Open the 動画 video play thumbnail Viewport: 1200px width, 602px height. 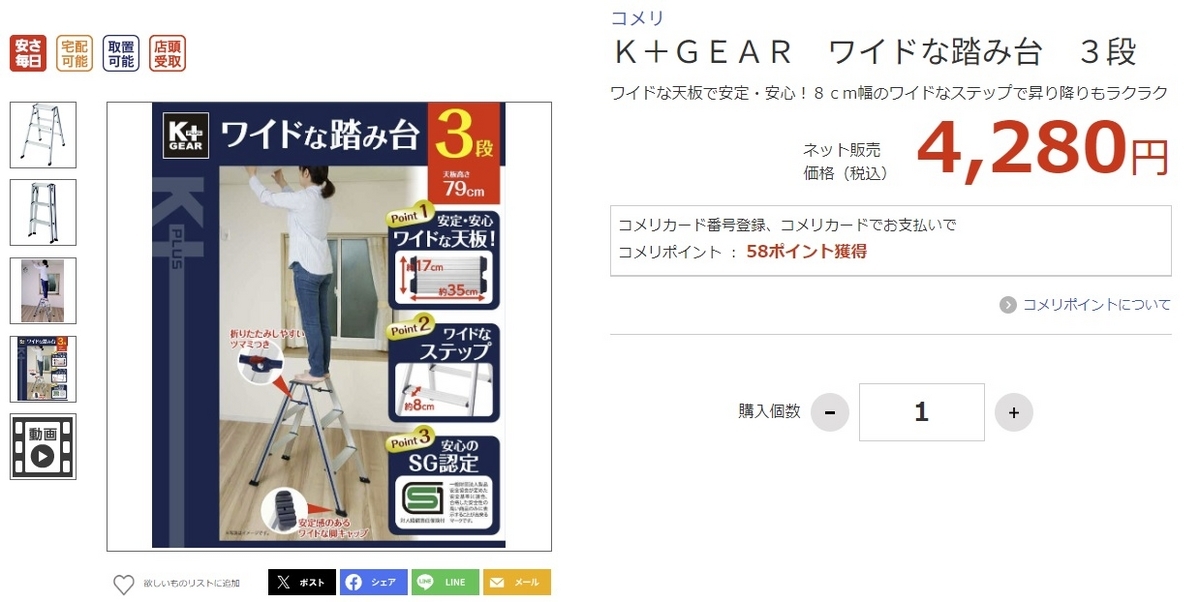[x=43, y=447]
